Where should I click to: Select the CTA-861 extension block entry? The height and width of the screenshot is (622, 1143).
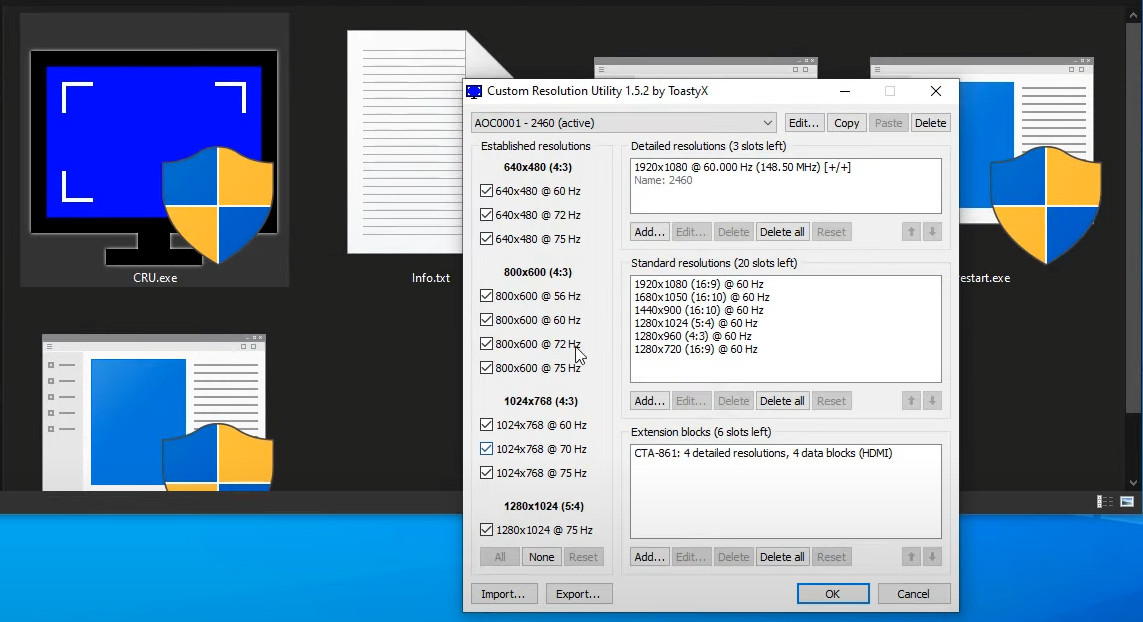(x=763, y=453)
